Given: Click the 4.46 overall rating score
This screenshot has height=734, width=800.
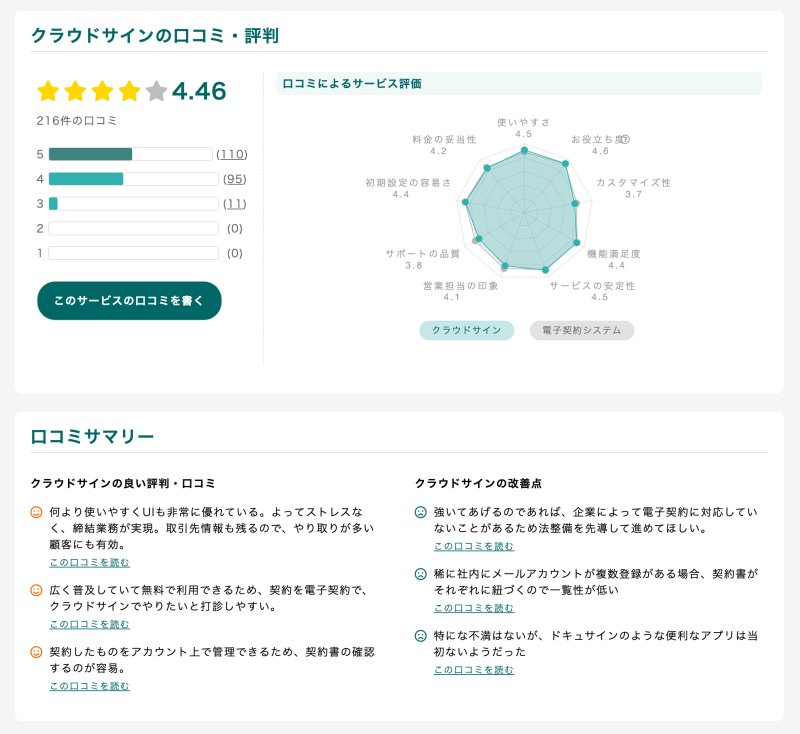Looking at the screenshot, I should (x=199, y=91).
